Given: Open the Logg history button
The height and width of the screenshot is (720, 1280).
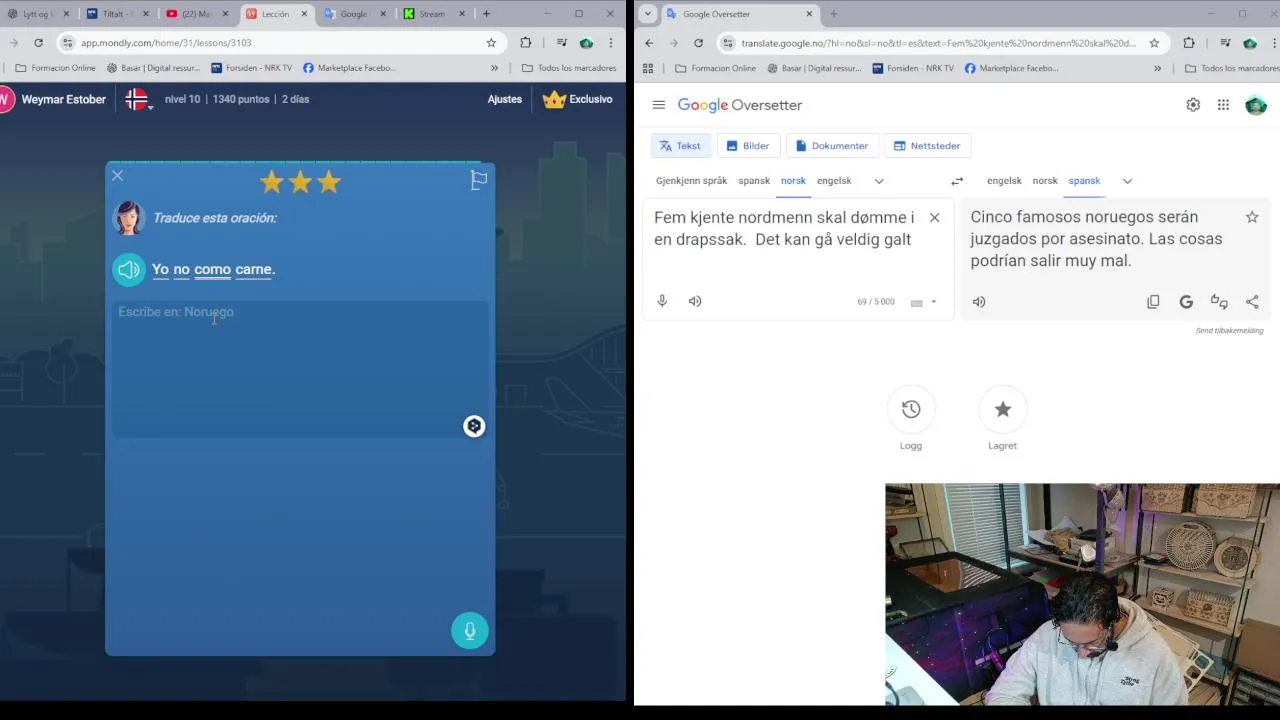Looking at the screenshot, I should pos(911,409).
